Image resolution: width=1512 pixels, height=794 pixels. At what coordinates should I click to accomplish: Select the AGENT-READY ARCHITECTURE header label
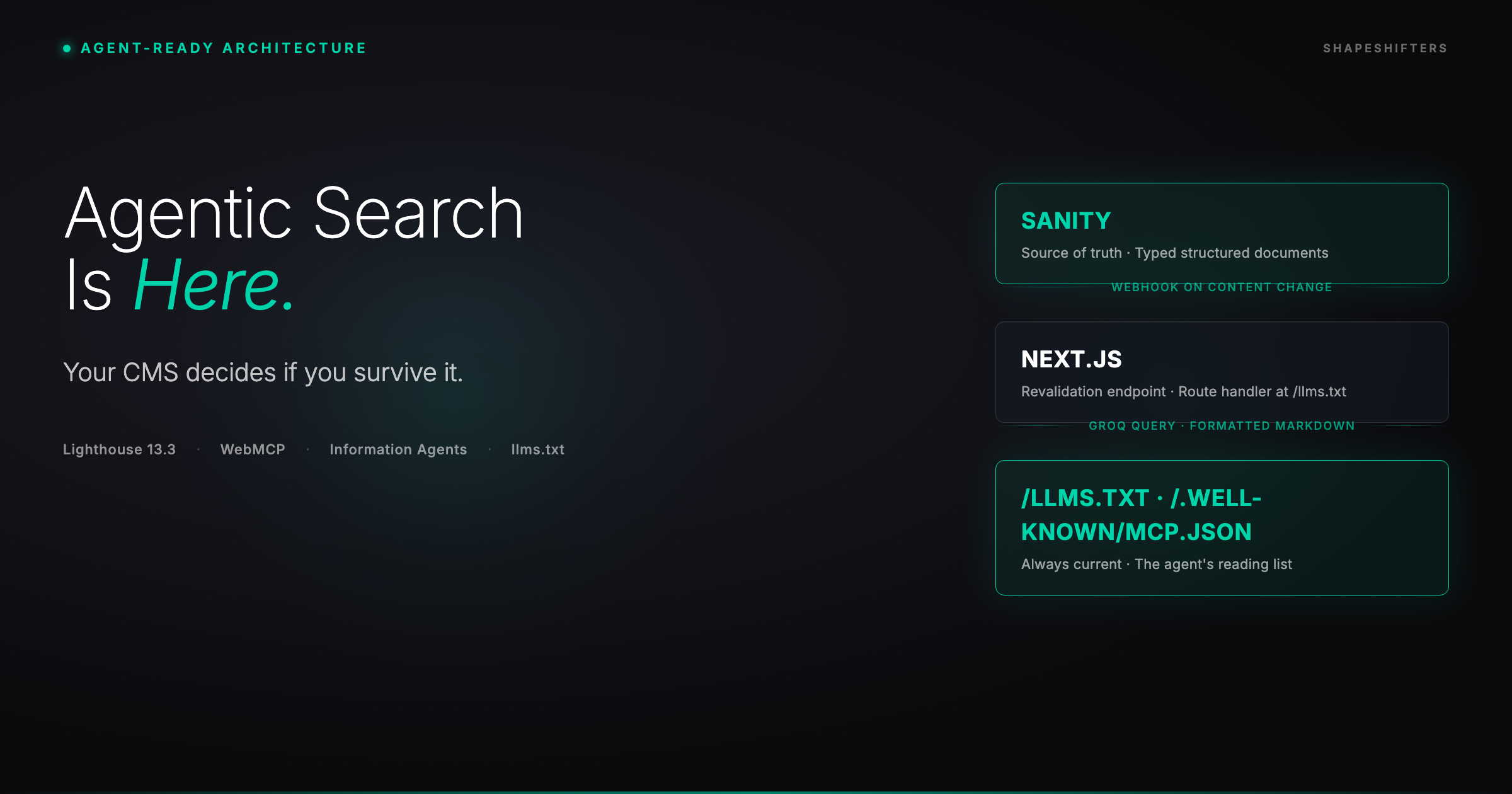224,49
